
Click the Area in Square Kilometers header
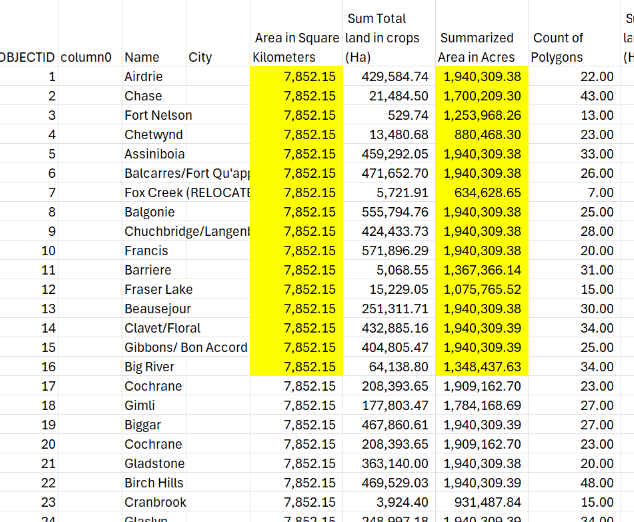point(296,47)
